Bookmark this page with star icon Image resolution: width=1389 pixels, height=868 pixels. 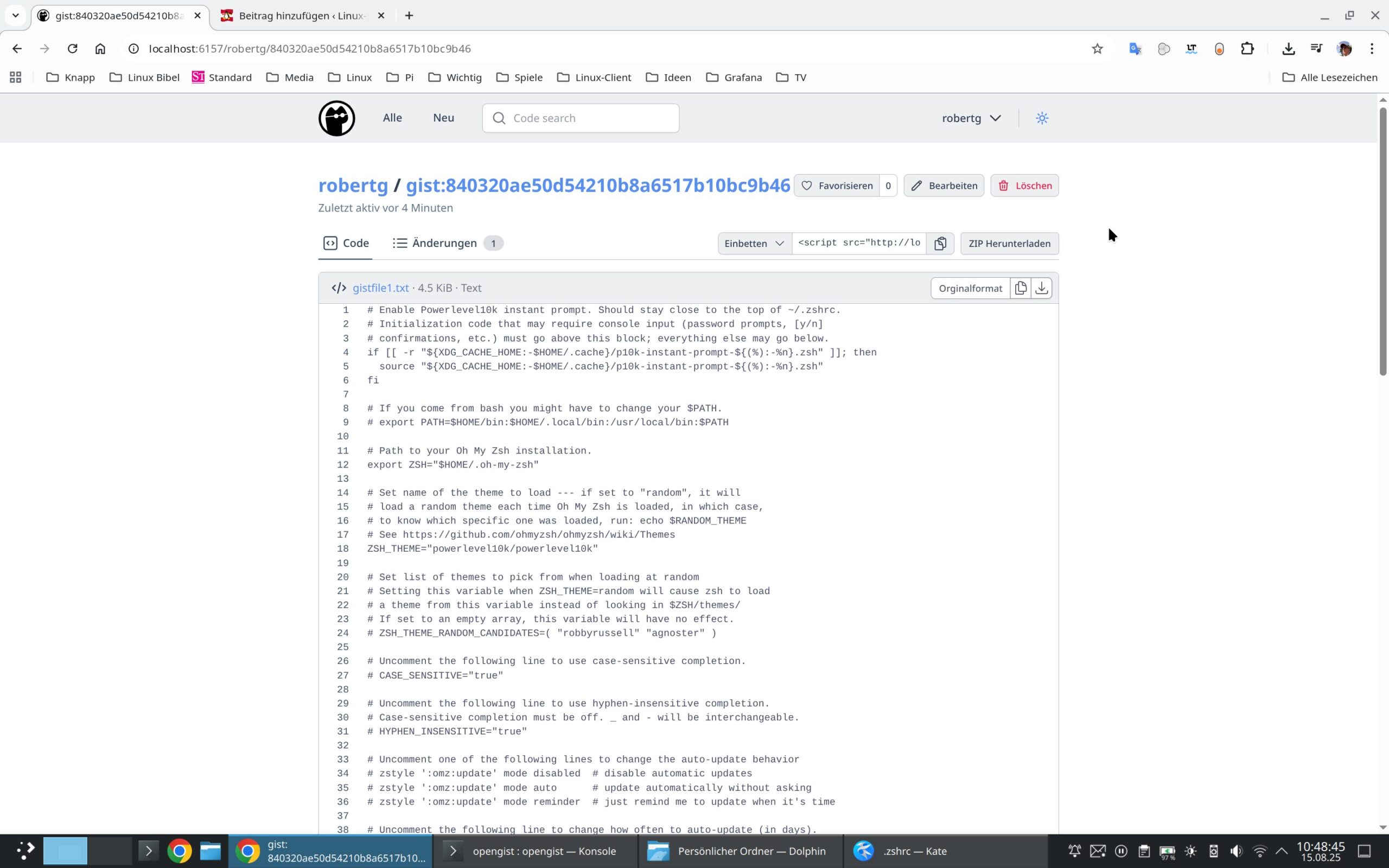point(1098,49)
